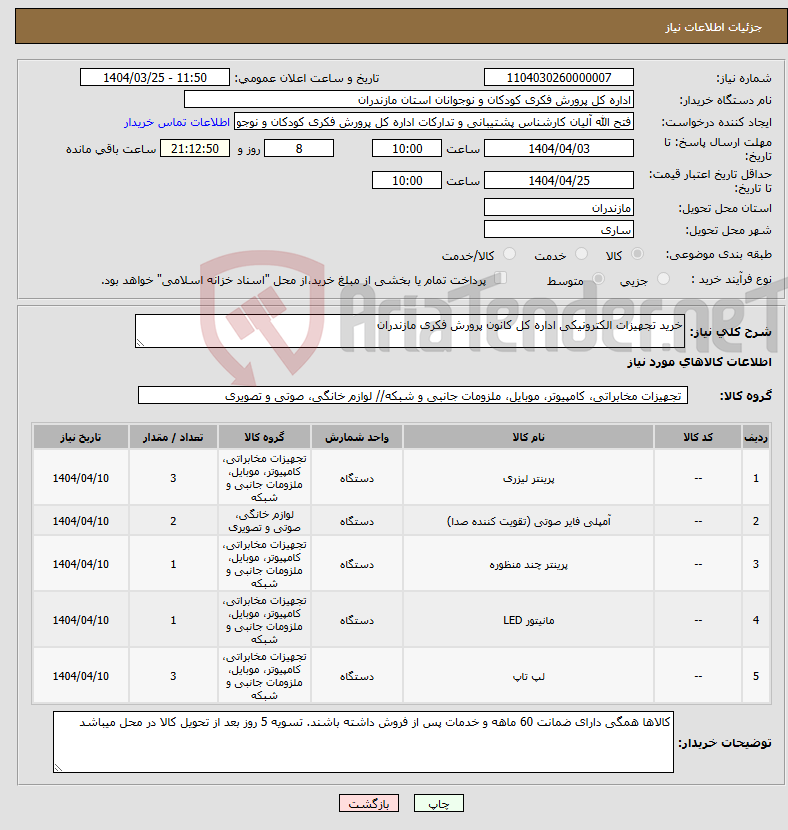Click the 10:00 time field for response deadline
The height and width of the screenshot is (830, 788).
coord(406,148)
